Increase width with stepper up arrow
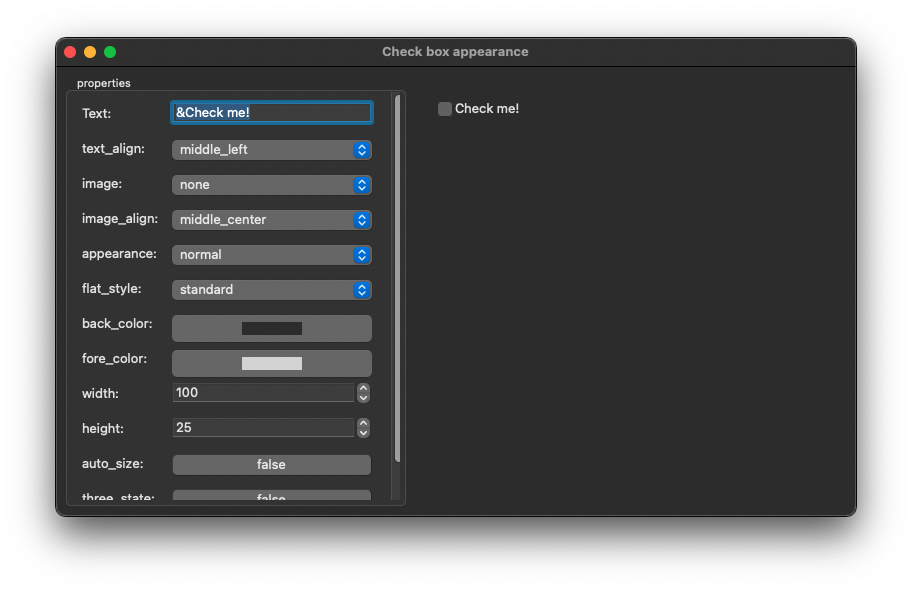The width and height of the screenshot is (912, 590). click(x=363, y=389)
